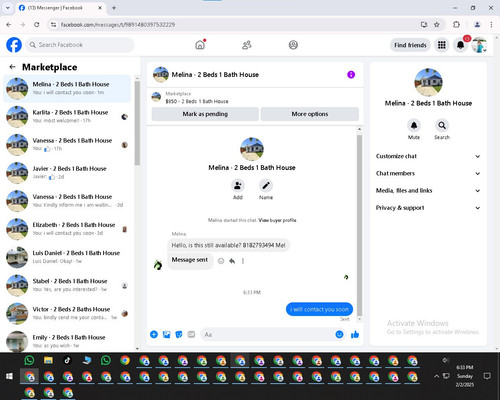Reply to the 'Message sent' message
The image size is (500, 400).
(232, 261)
